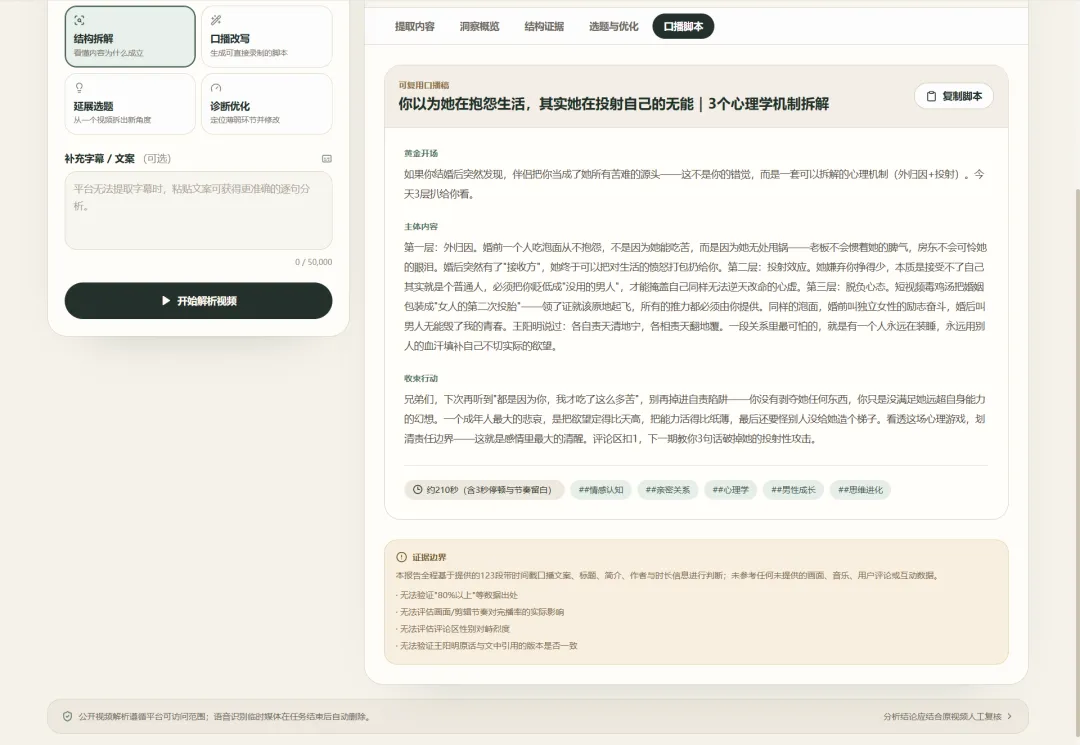The width and height of the screenshot is (1080, 745).
Task: Open the 洞察概览 tab
Action: click(479, 26)
